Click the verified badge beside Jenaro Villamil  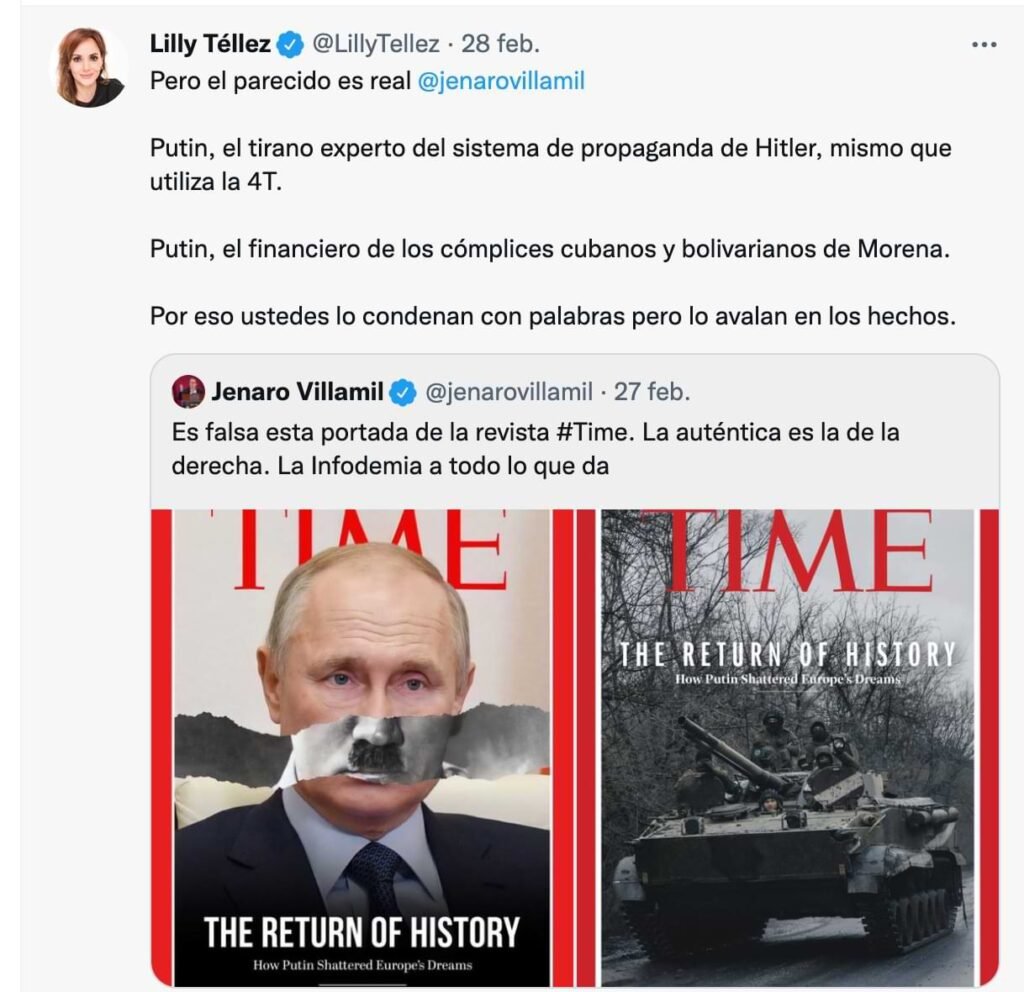(x=402, y=392)
